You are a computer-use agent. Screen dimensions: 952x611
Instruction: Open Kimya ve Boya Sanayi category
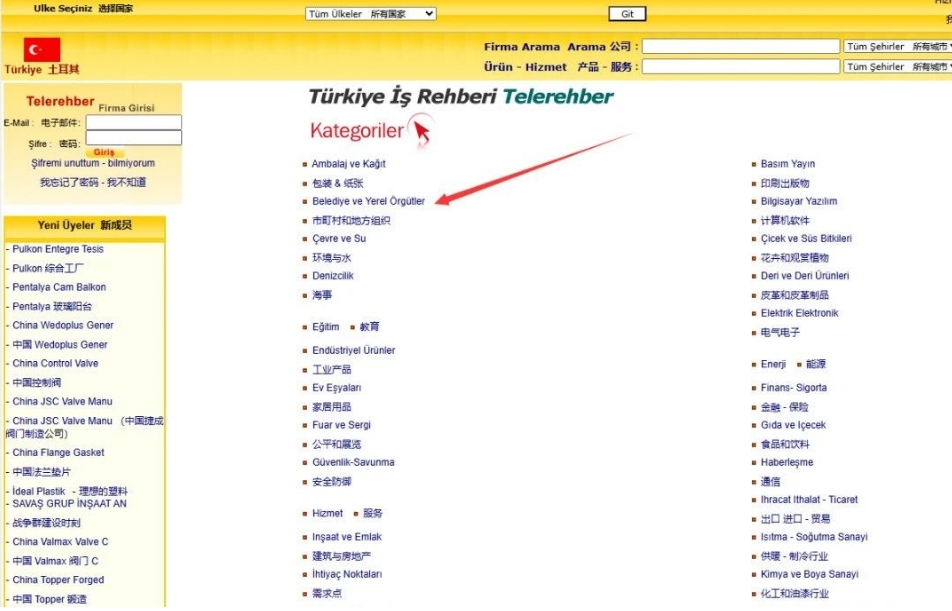809,574
